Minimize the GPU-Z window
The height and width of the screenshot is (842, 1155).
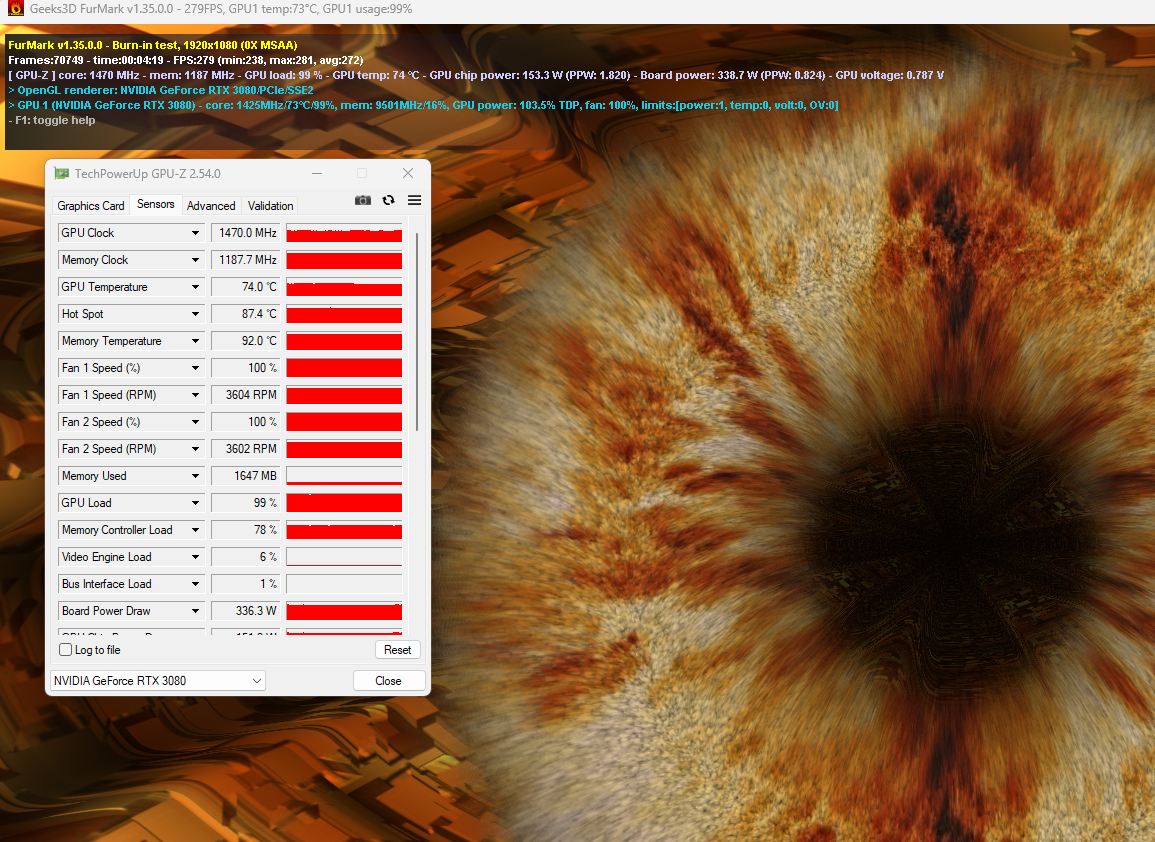tap(317, 174)
